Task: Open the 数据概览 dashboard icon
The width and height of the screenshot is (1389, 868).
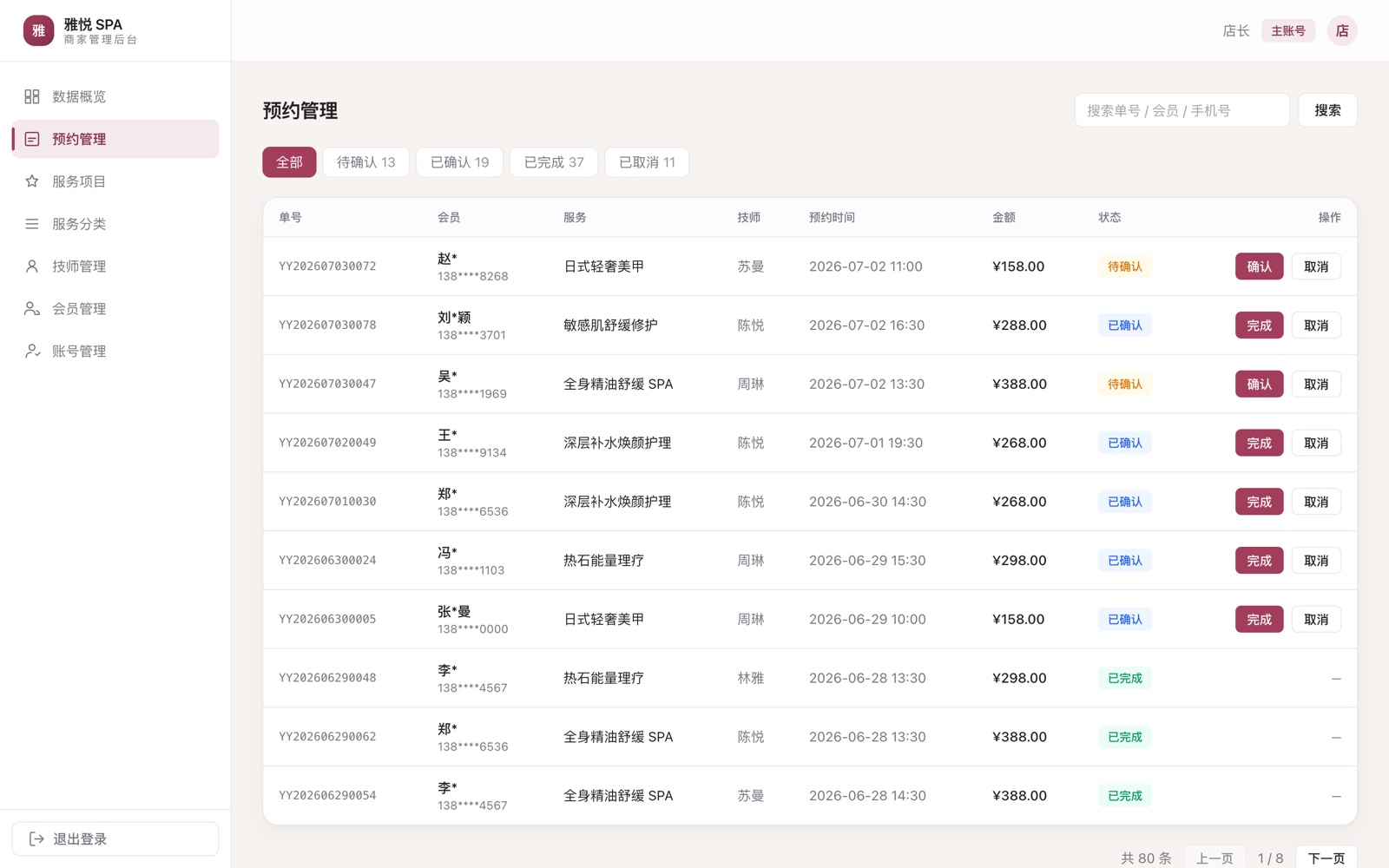Action: point(32,96)
